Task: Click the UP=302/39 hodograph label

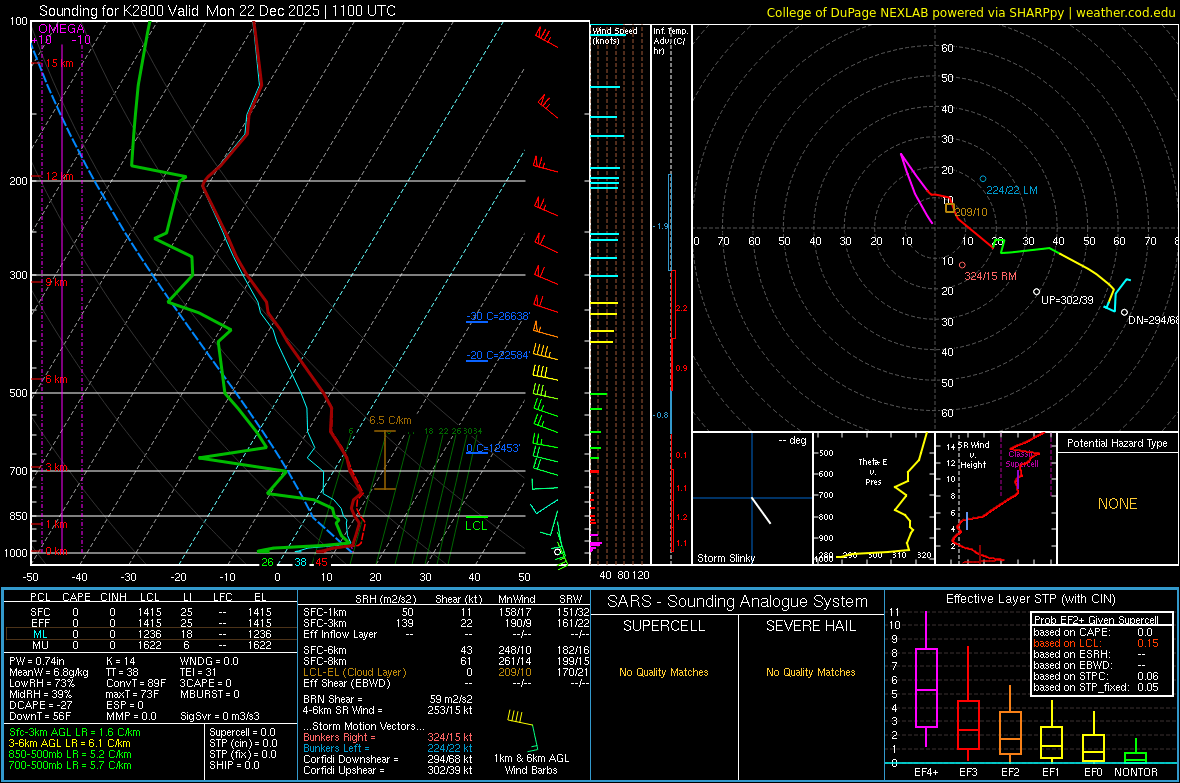Action: [1067, 300]
